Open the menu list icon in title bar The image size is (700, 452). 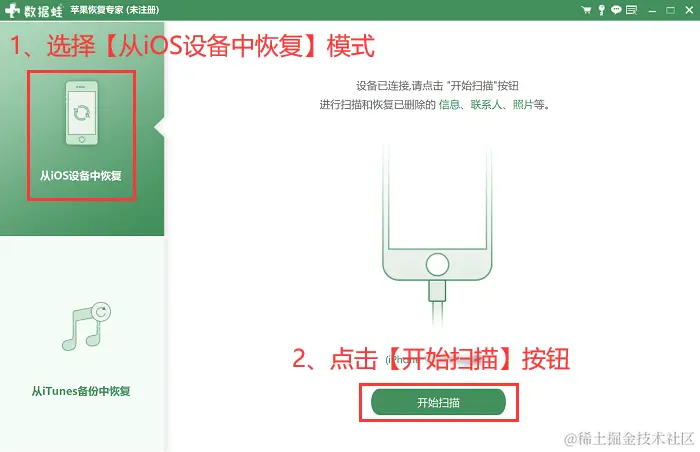(x=631, y=10)
